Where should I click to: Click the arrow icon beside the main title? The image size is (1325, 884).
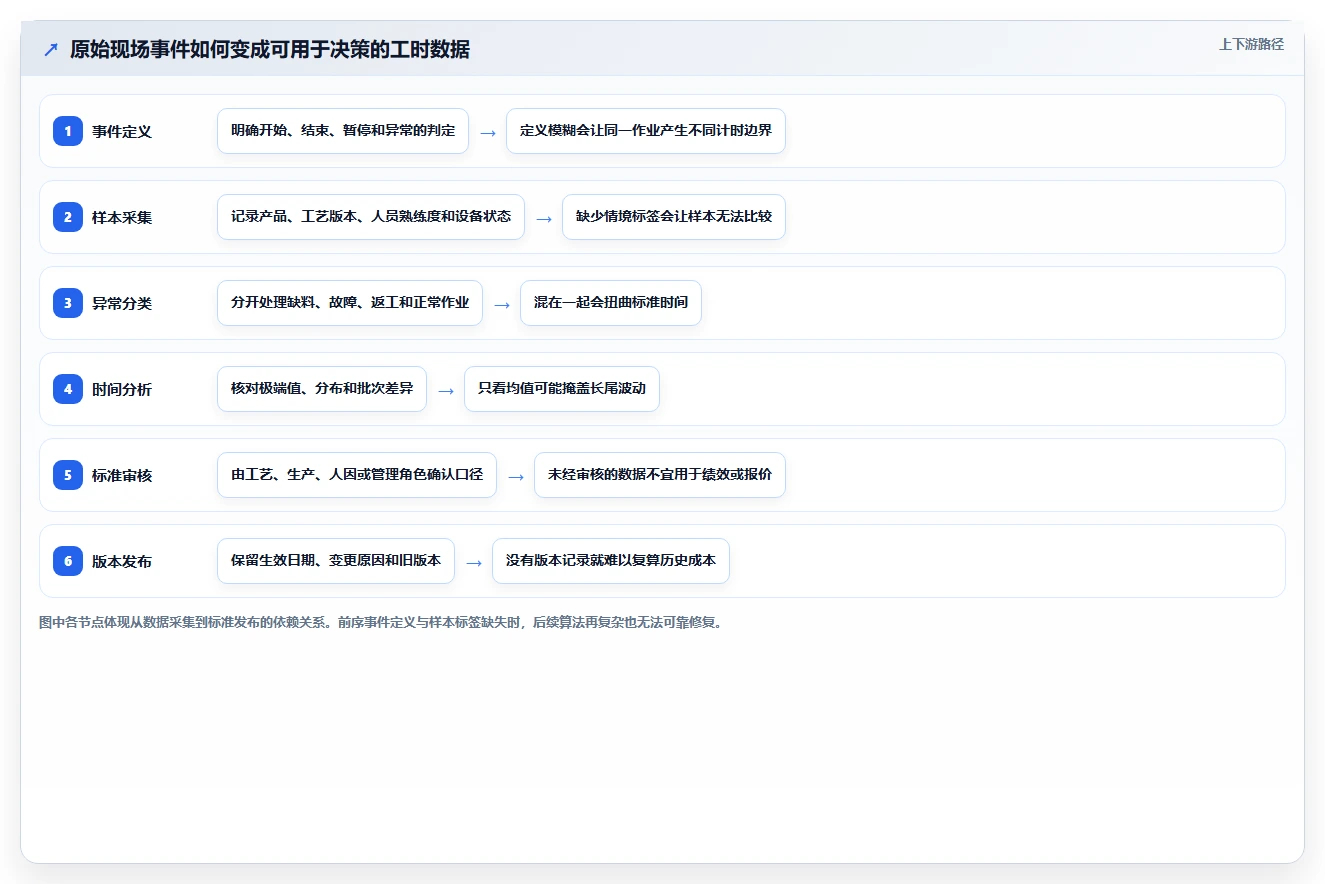pos(51,49)
